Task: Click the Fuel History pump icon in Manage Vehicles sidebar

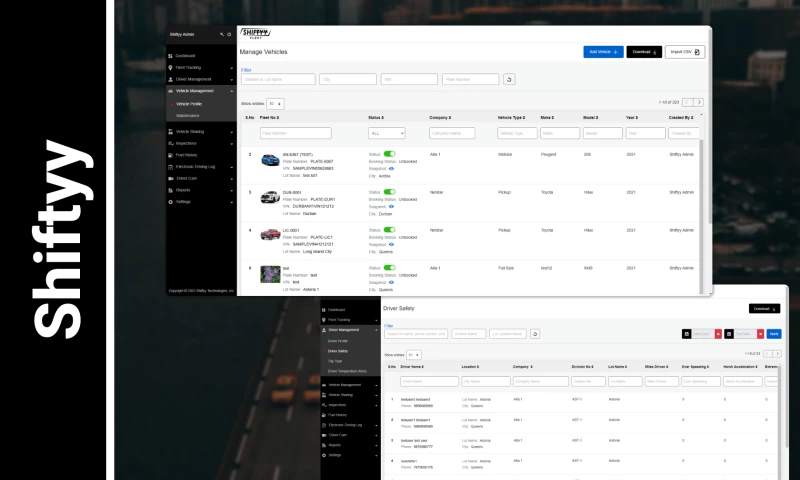Action: click(170, 155)
